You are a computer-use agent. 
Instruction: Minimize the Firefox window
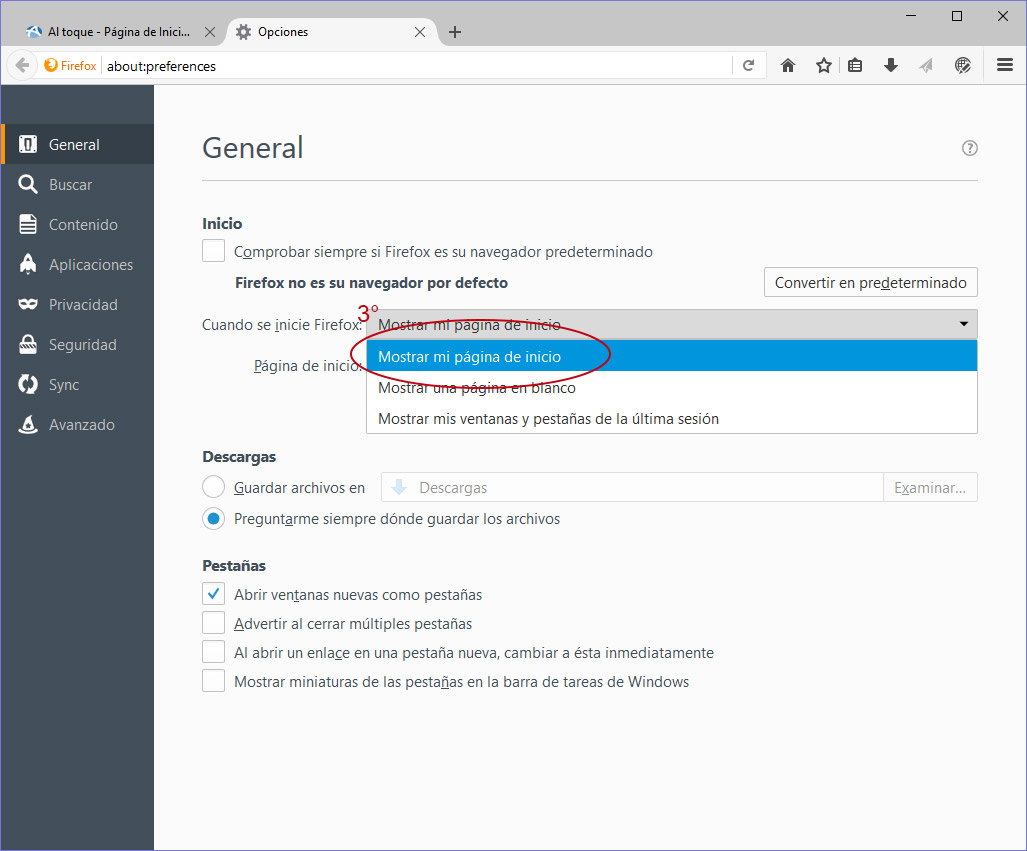point(910,16)
